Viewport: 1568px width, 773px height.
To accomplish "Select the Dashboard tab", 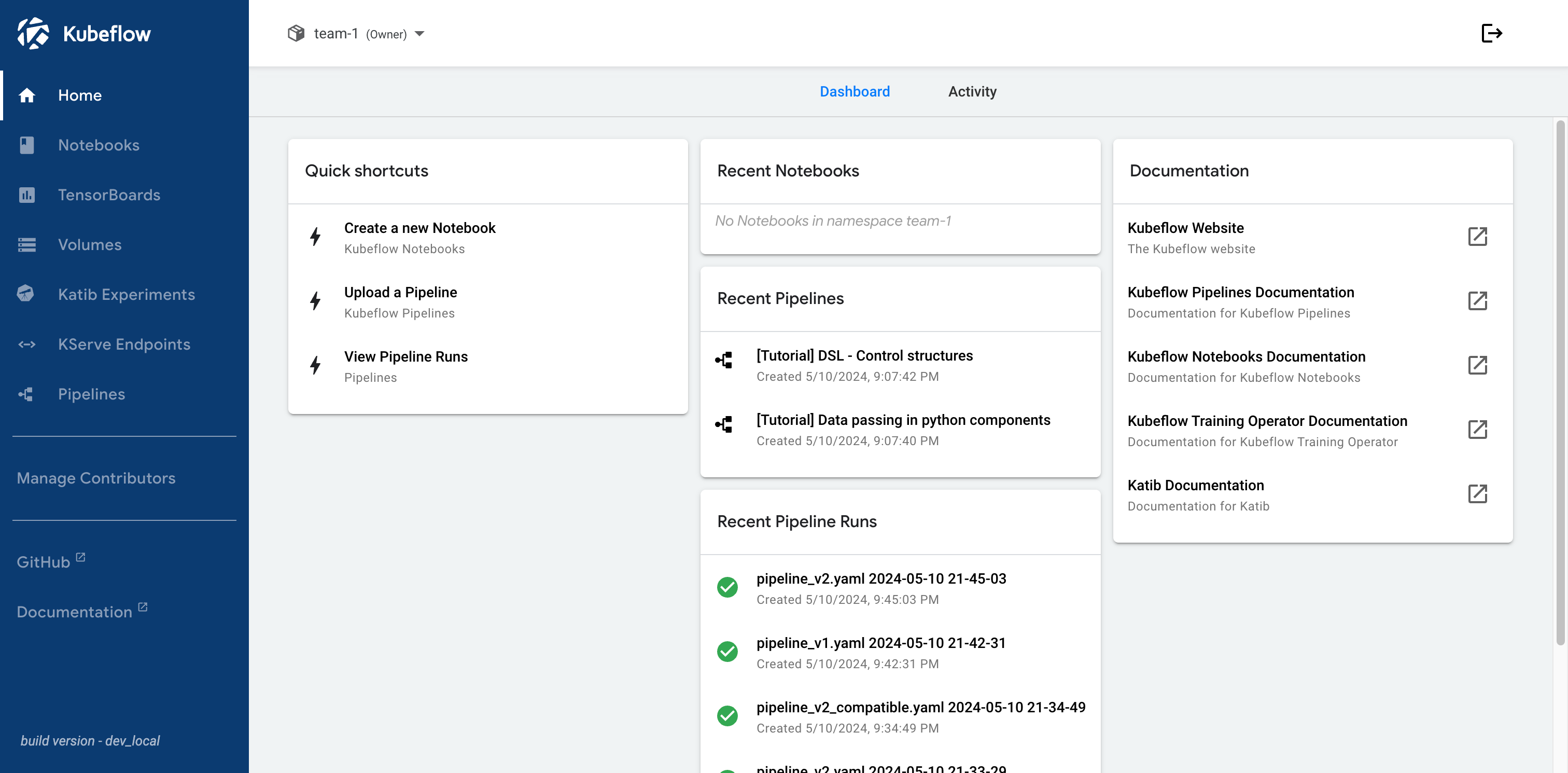I will click(856, 91).
